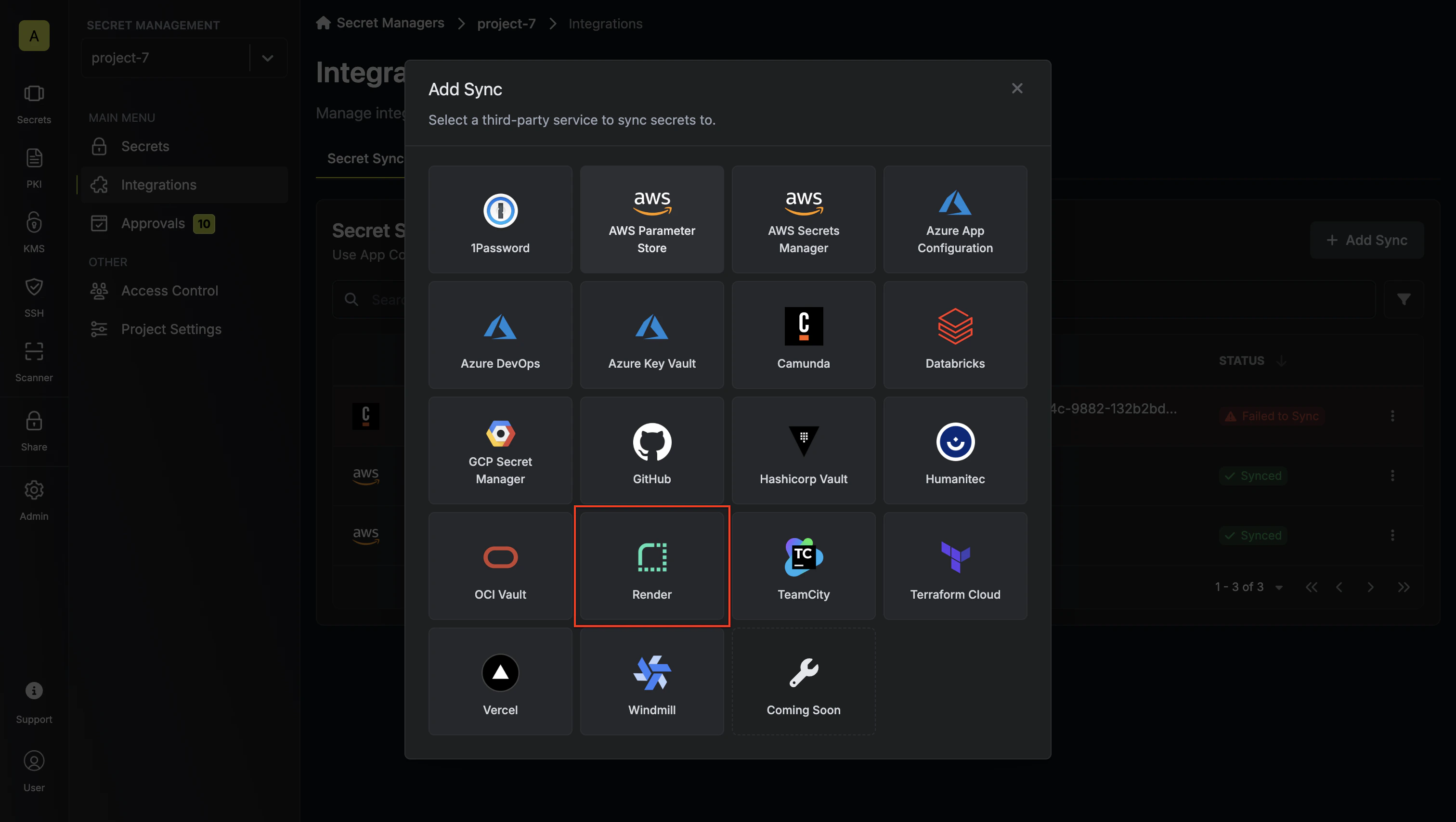Screen dimensions: 1456x822
Task: Sort by the STATUS column arrow
Action: click(1281, 361)
